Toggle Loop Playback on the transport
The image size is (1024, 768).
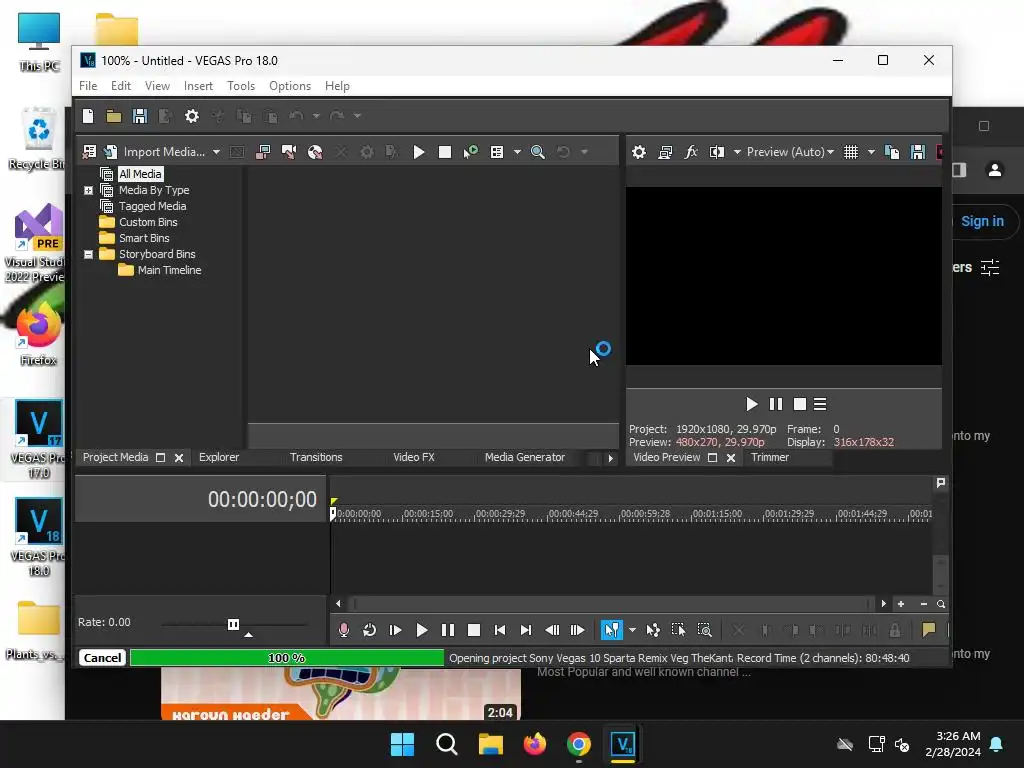tap(370, 630)
